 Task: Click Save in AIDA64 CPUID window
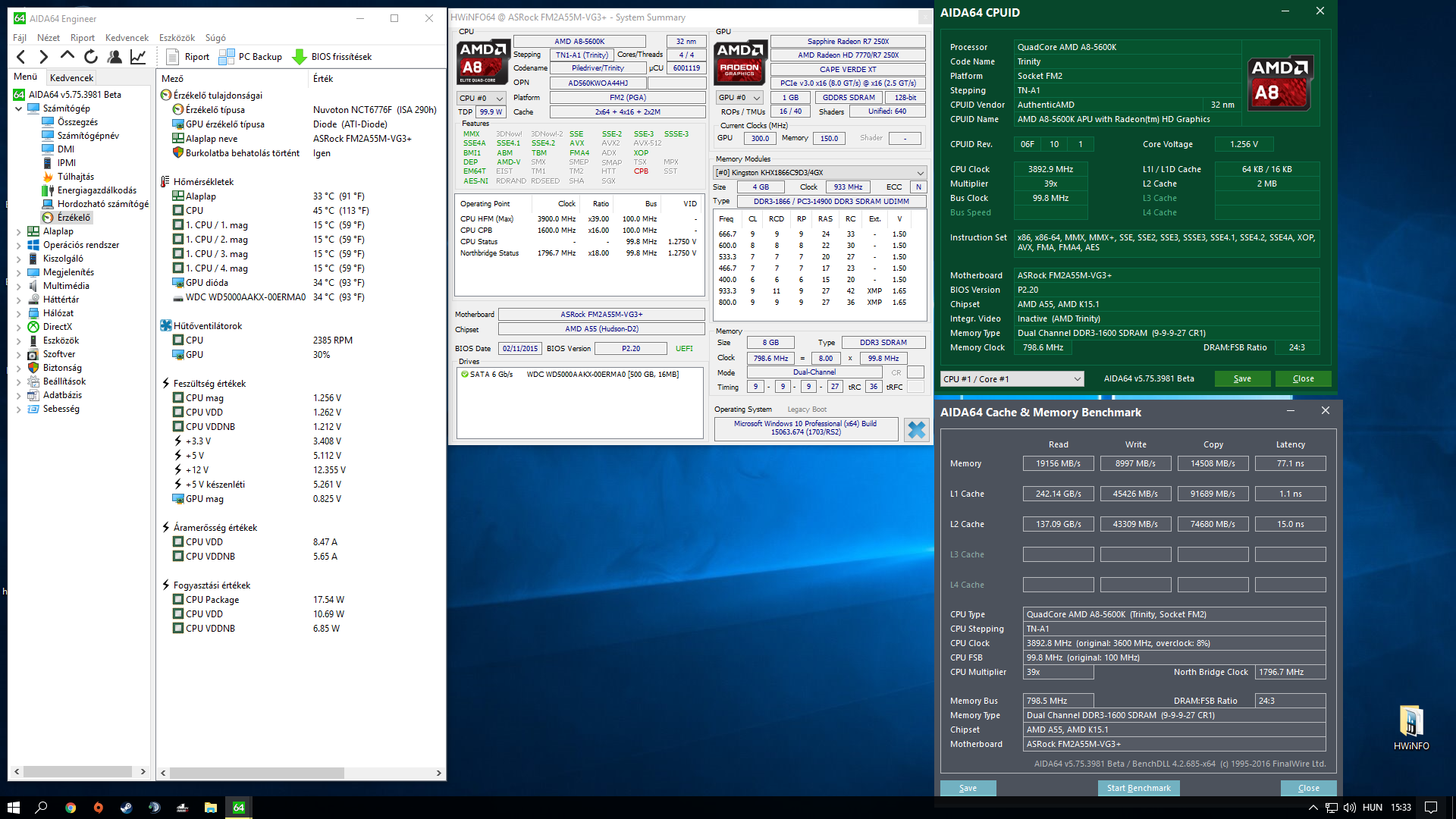point(1242,379)
